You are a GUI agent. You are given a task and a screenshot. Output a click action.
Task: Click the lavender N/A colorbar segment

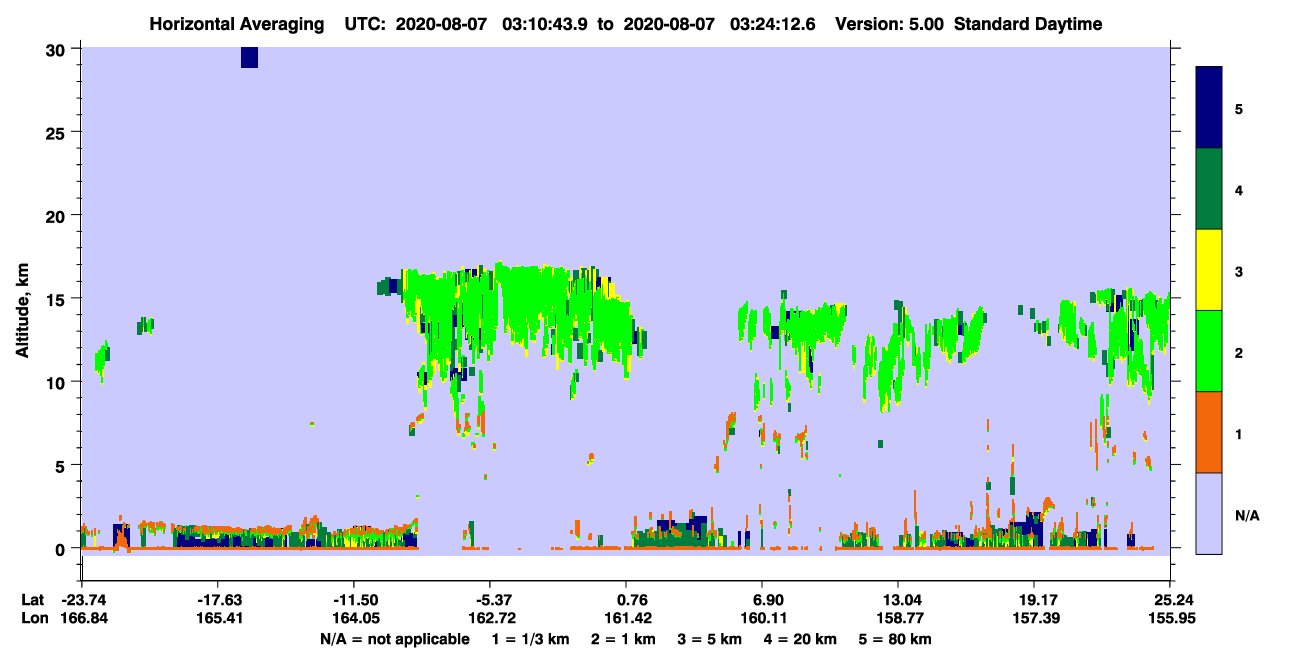tap(1209, 513)
